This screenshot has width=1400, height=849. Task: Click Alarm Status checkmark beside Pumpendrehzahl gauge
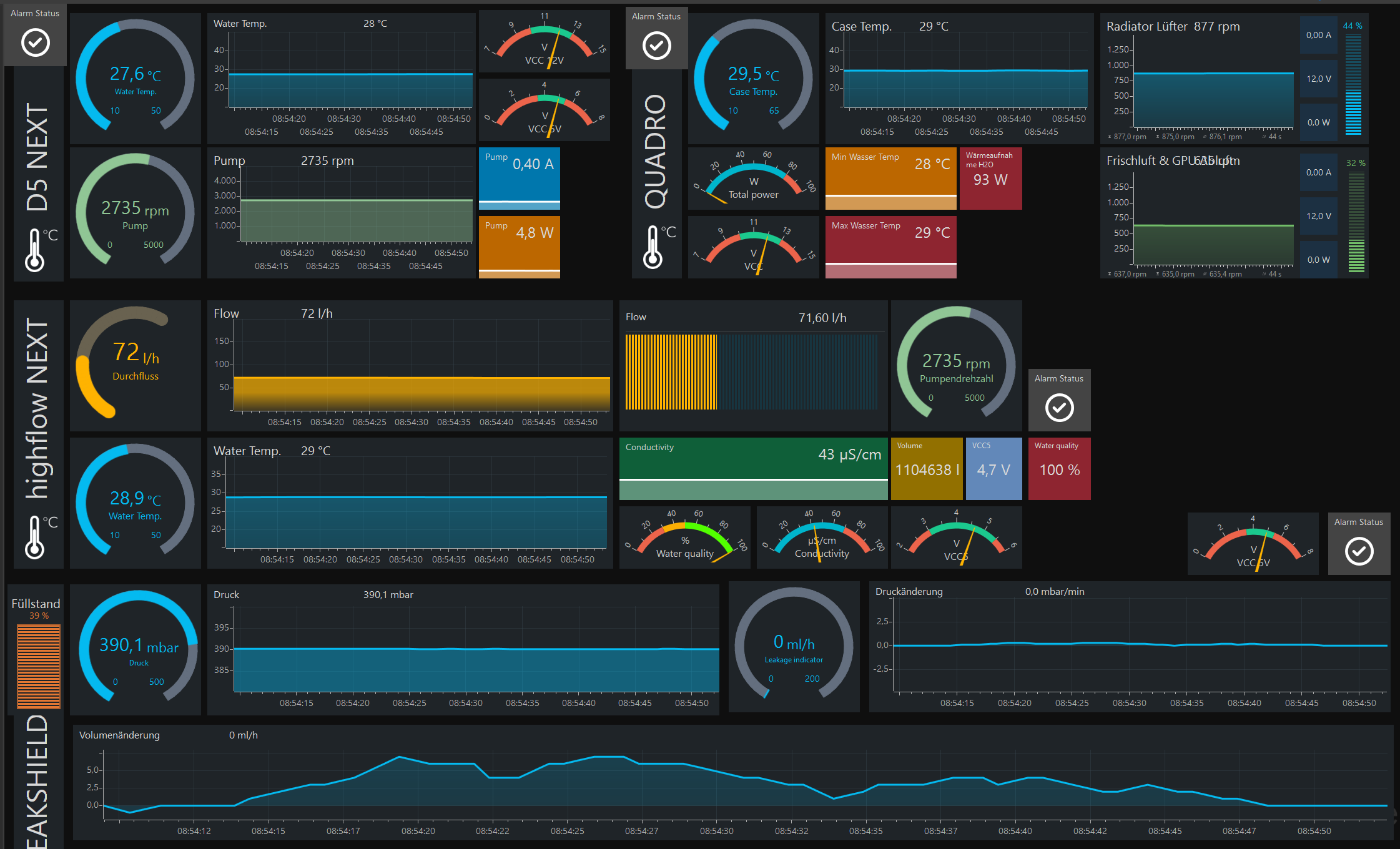click(x=1059, y=408)
